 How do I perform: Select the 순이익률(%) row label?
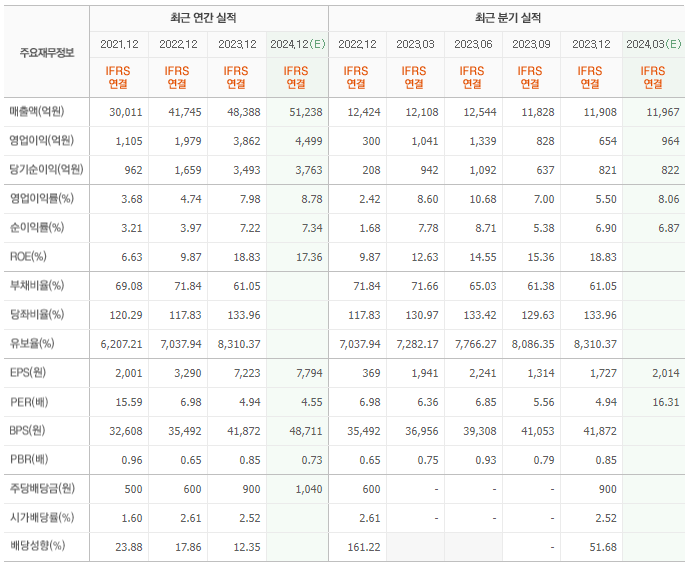point(37,228)
